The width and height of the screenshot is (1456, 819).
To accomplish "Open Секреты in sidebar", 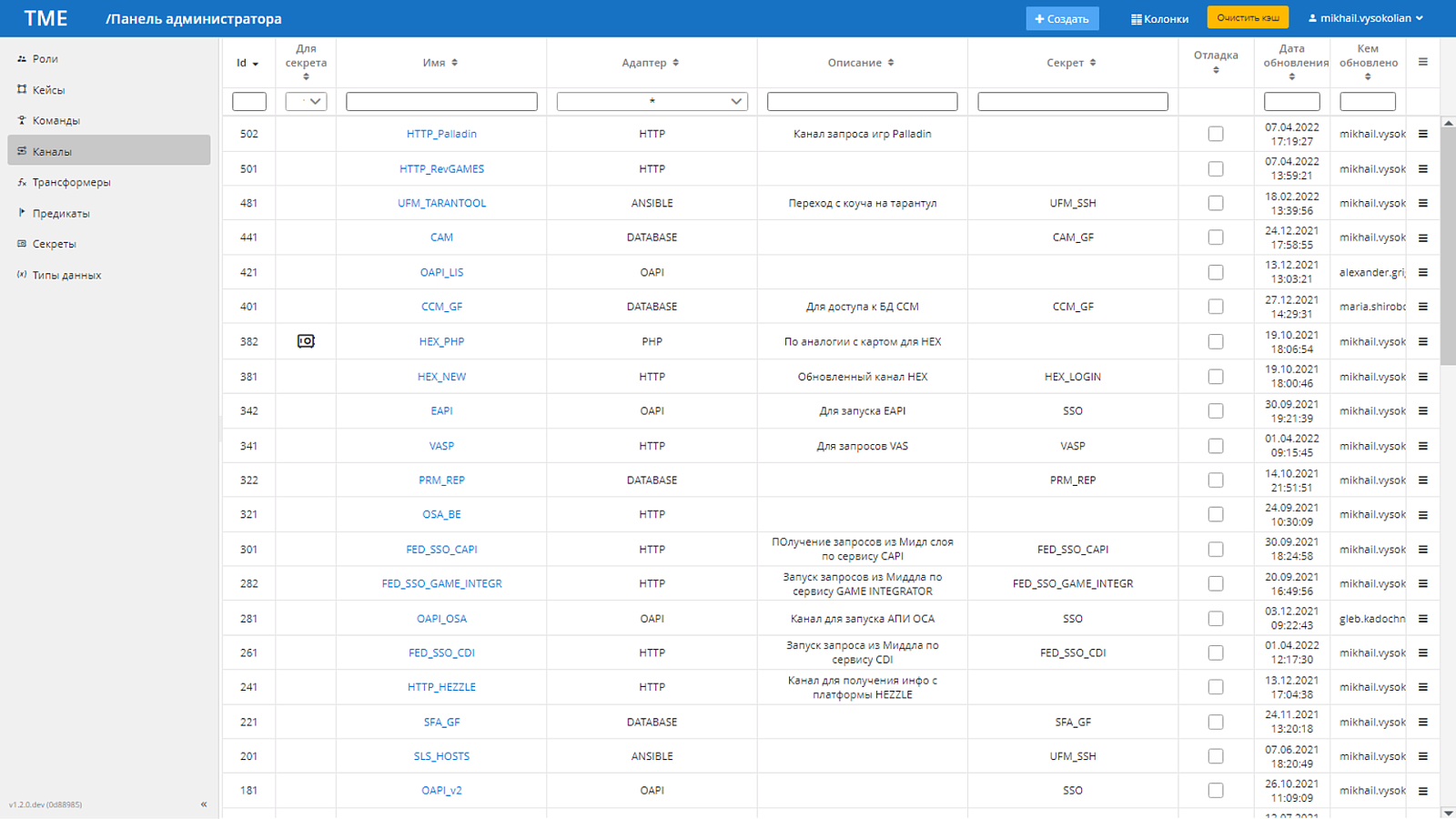I will (109, 244).
